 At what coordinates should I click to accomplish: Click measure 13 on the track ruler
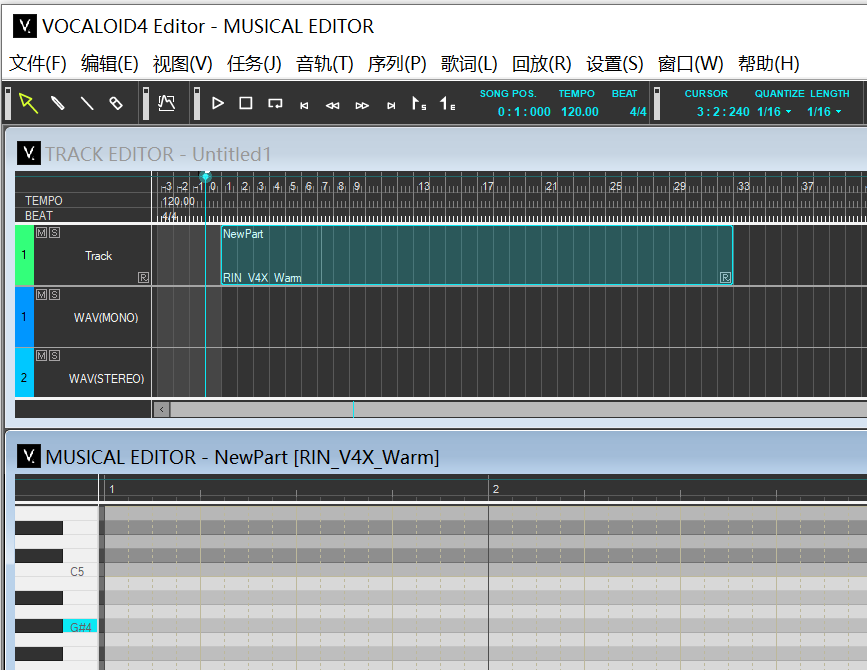click(424, 186)
